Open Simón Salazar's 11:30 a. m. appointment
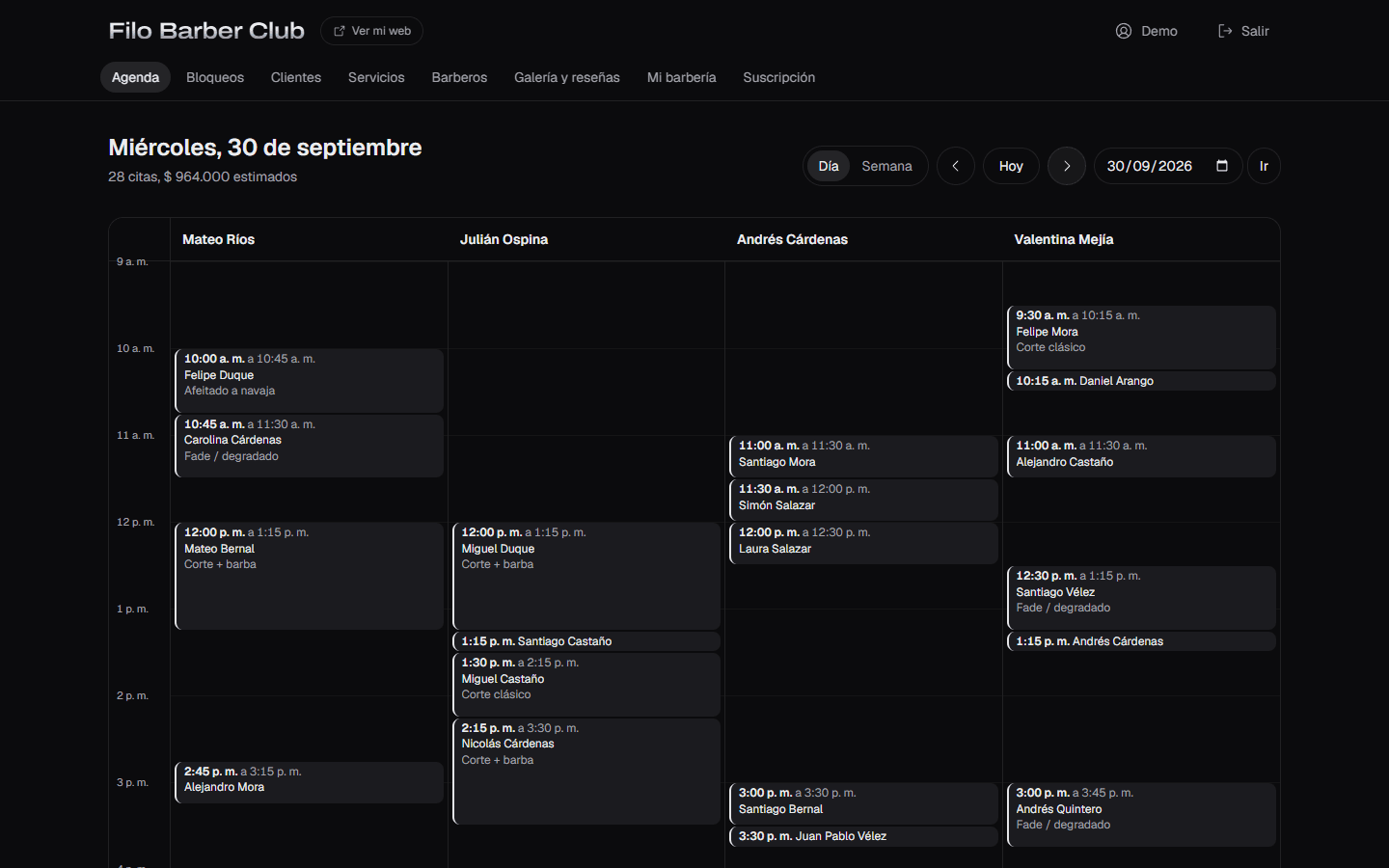This screenshot has height=868, width=1389. tap(863, 500)
